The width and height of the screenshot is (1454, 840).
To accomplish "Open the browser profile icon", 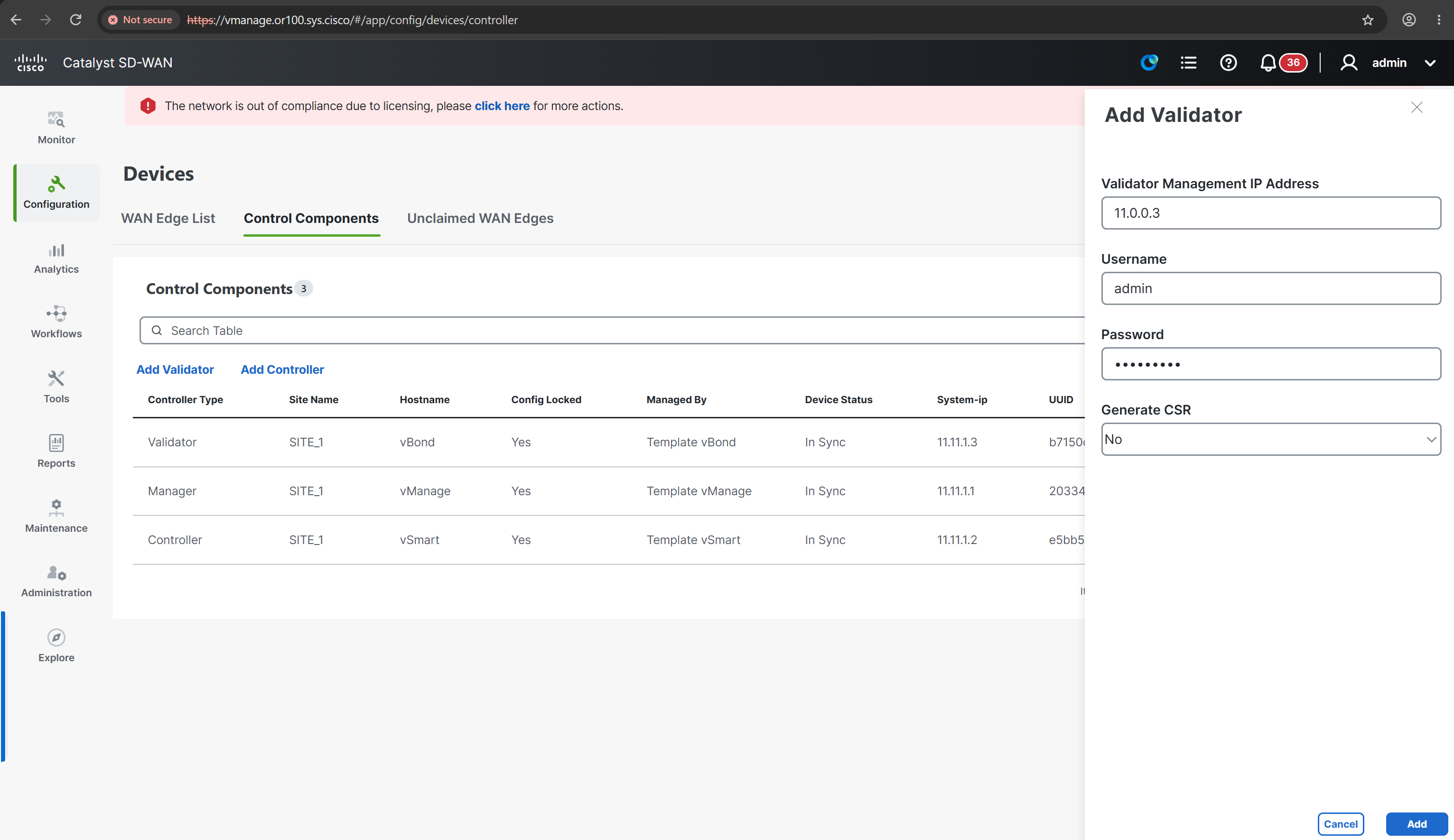I will pyautogui.click(x=1409, y=19).
